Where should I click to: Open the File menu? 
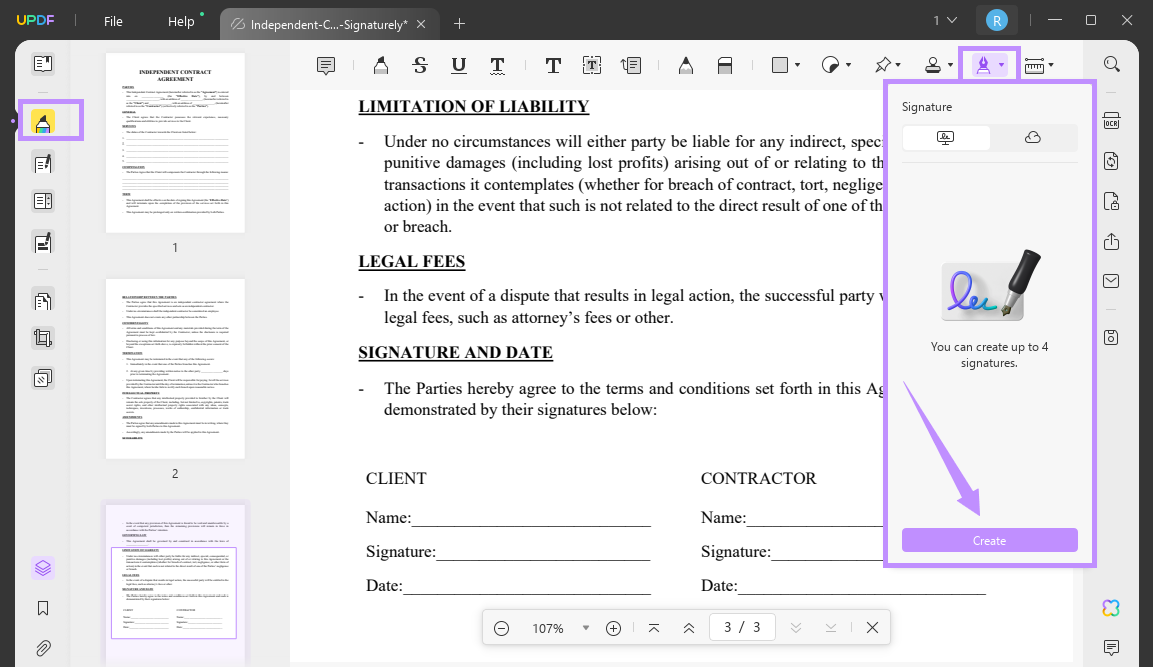tap(113, 21)
